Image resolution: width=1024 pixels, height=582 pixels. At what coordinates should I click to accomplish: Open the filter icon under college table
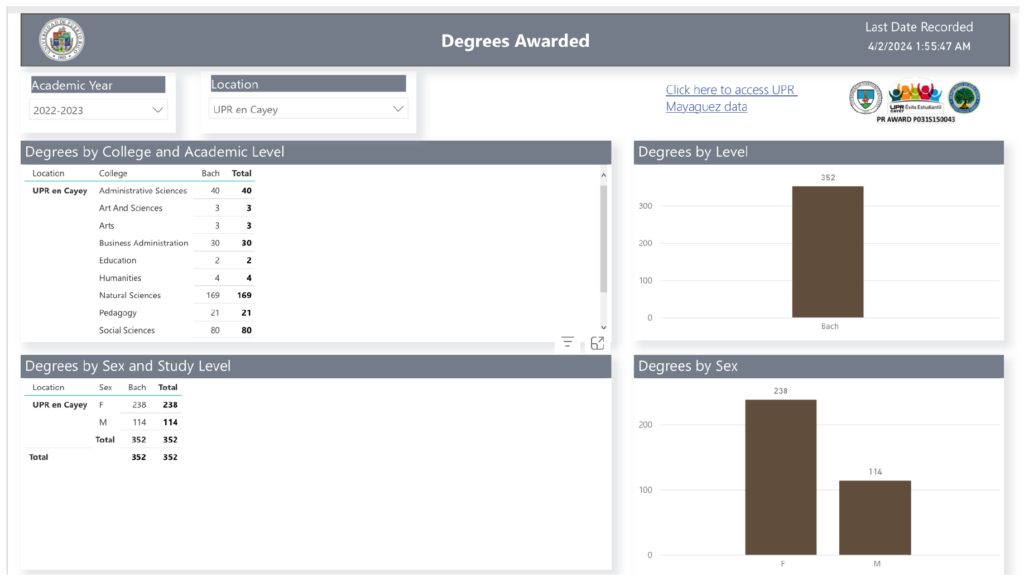(x=568, y=343)
